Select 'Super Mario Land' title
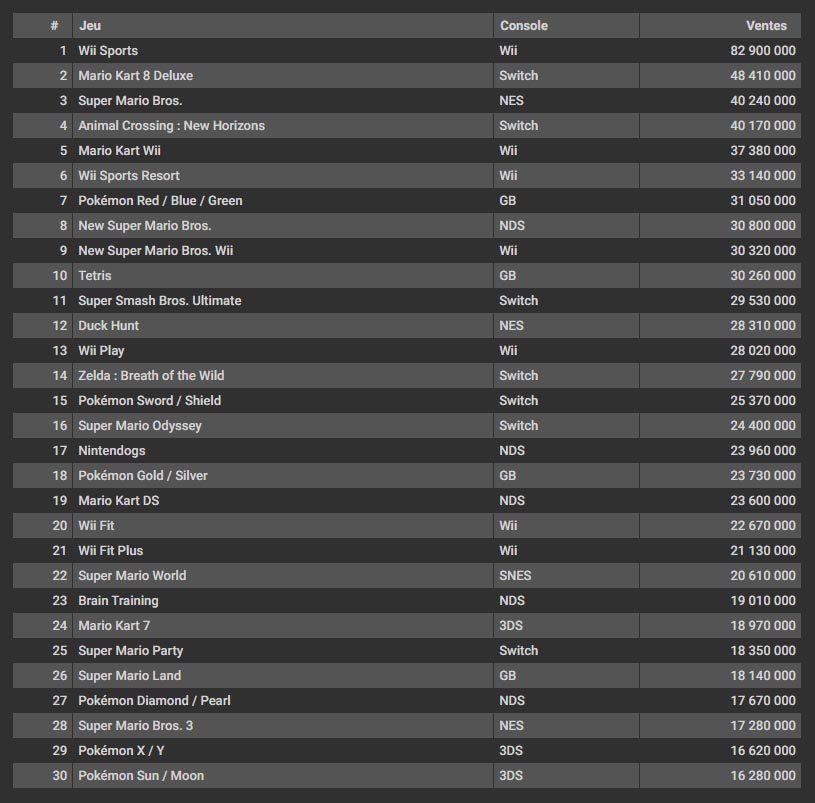Screen dimensions: 815x803 coord(130,676)
